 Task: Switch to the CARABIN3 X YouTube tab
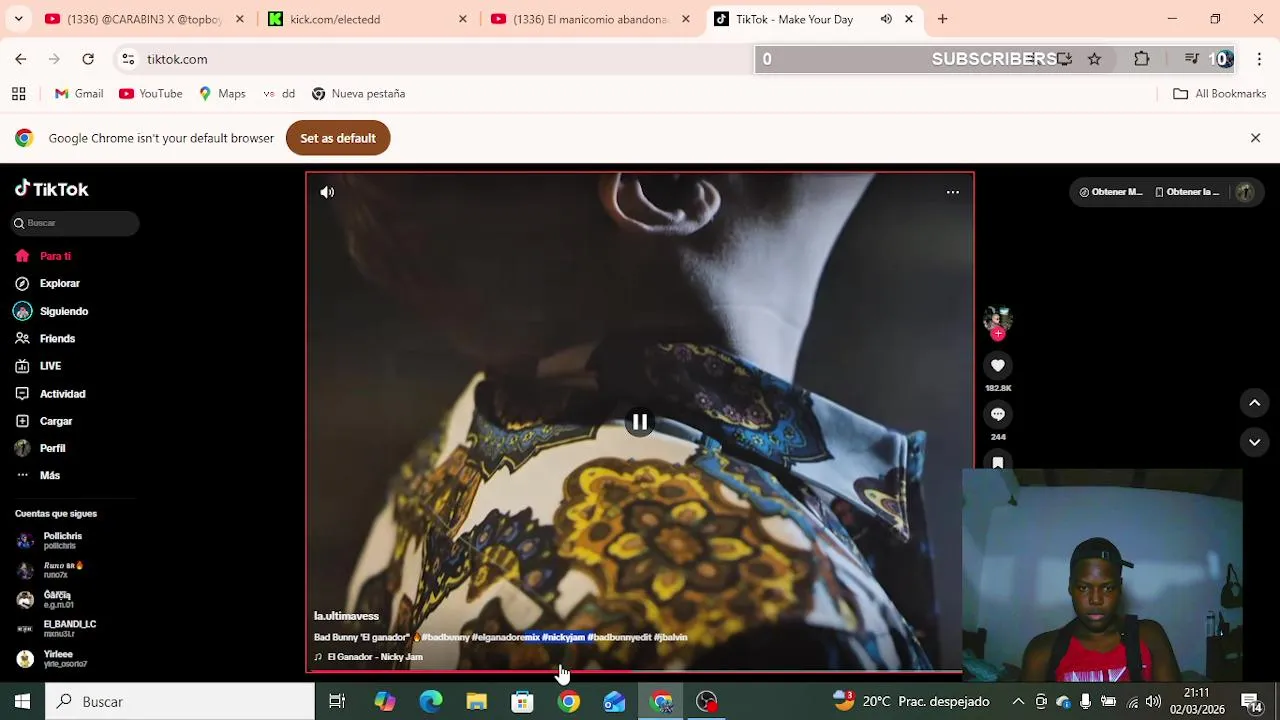pyautogui.click(x=145, y=19)
